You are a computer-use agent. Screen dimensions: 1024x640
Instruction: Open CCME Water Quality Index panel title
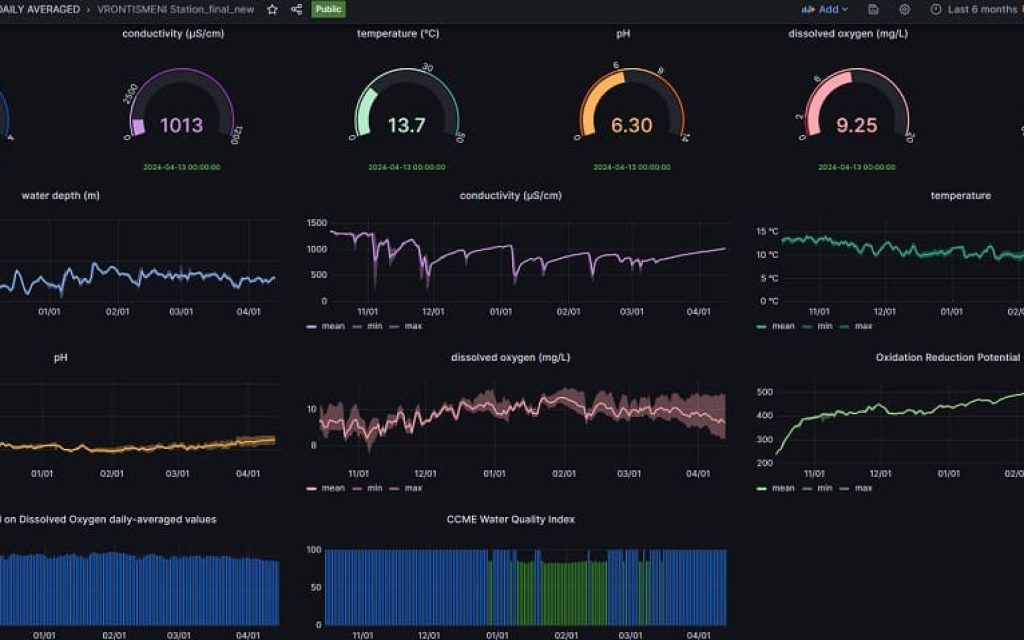pos(510,519)
